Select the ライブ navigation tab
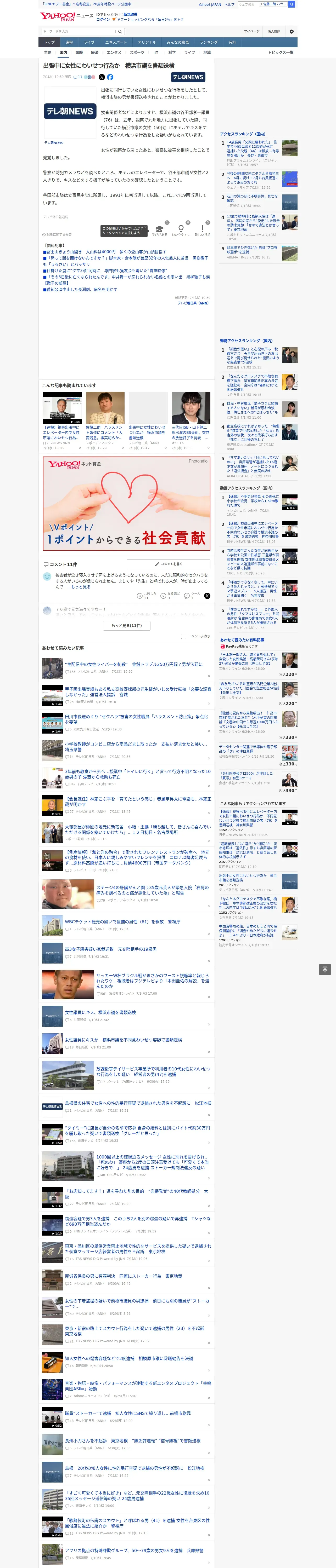Viewport: 336px width, 1568px height. tap(89, 43)
